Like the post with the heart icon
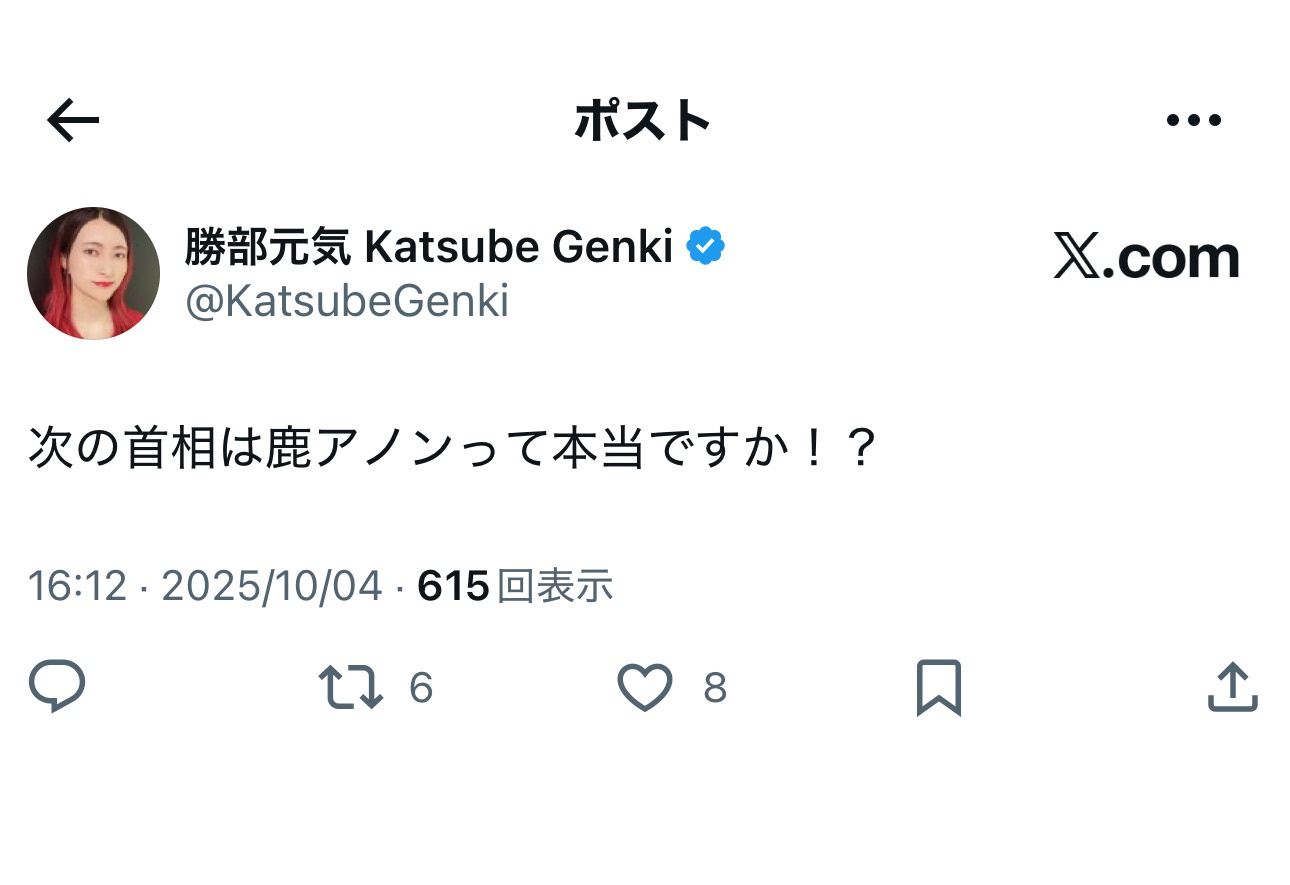Viewport: 1290px width, 885px height. coord(645,687)
